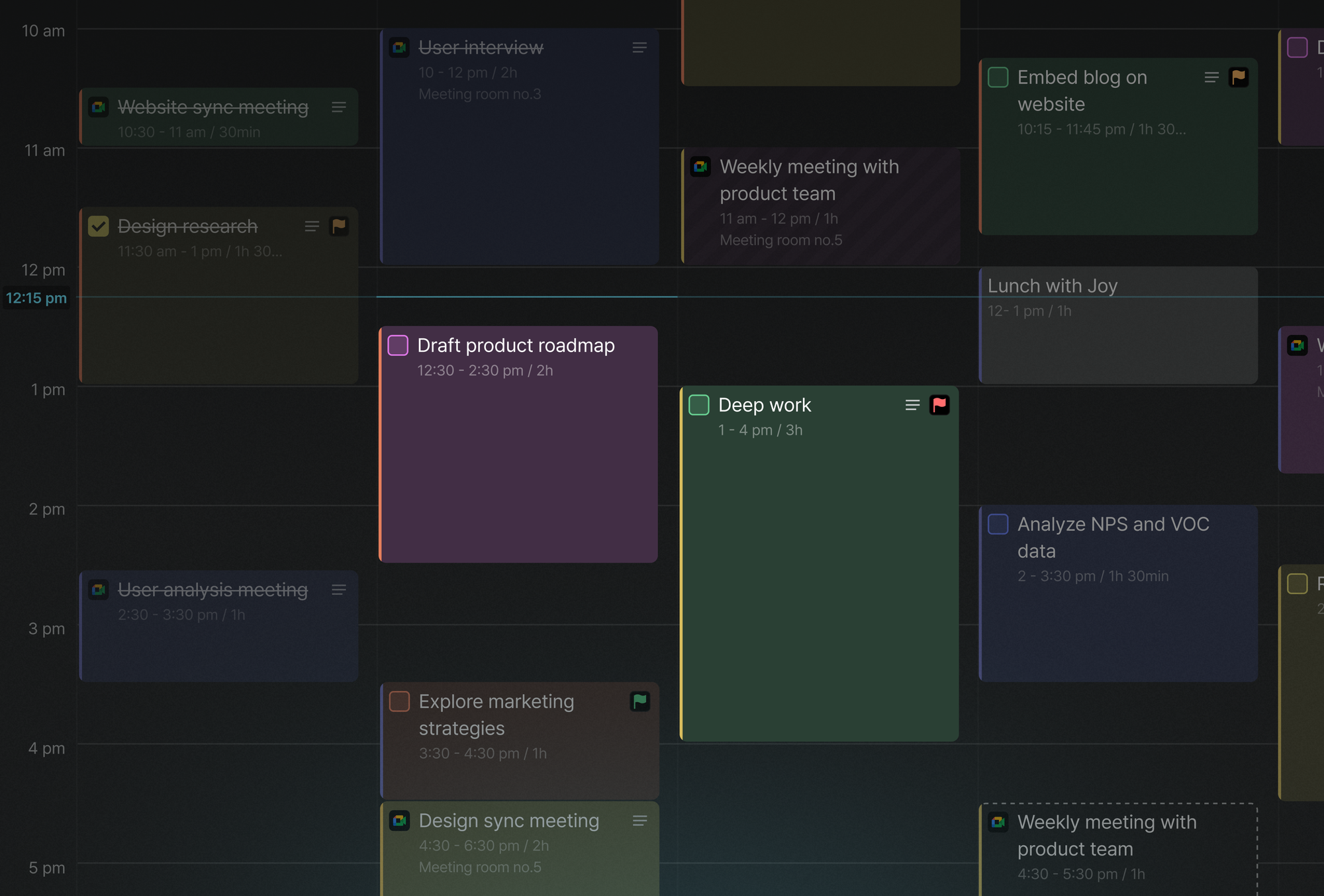
Task: Click the Google Meet icon on User interview
Action: tap(399, 48)
